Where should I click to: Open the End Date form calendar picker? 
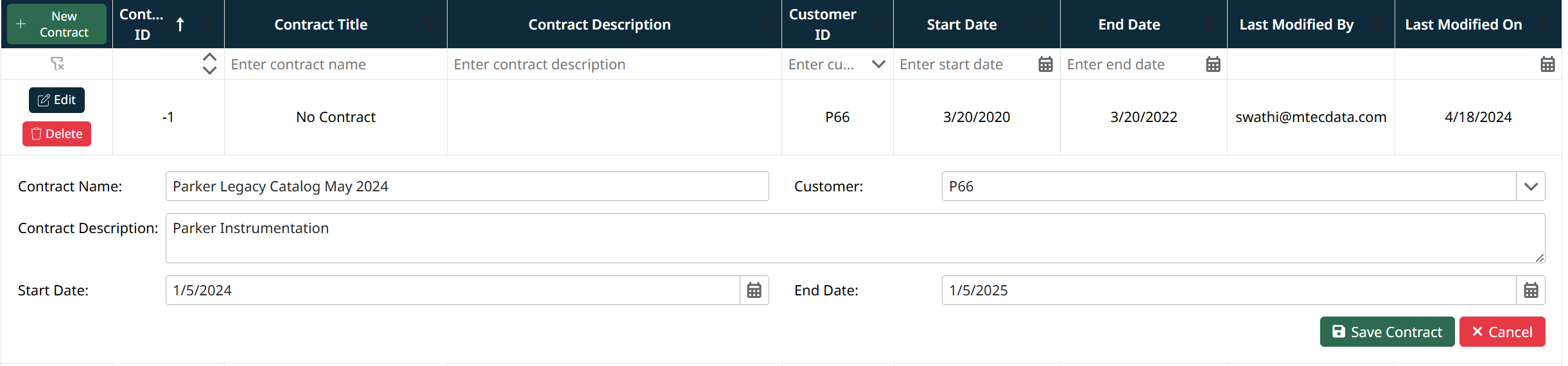click(1531, 290)
